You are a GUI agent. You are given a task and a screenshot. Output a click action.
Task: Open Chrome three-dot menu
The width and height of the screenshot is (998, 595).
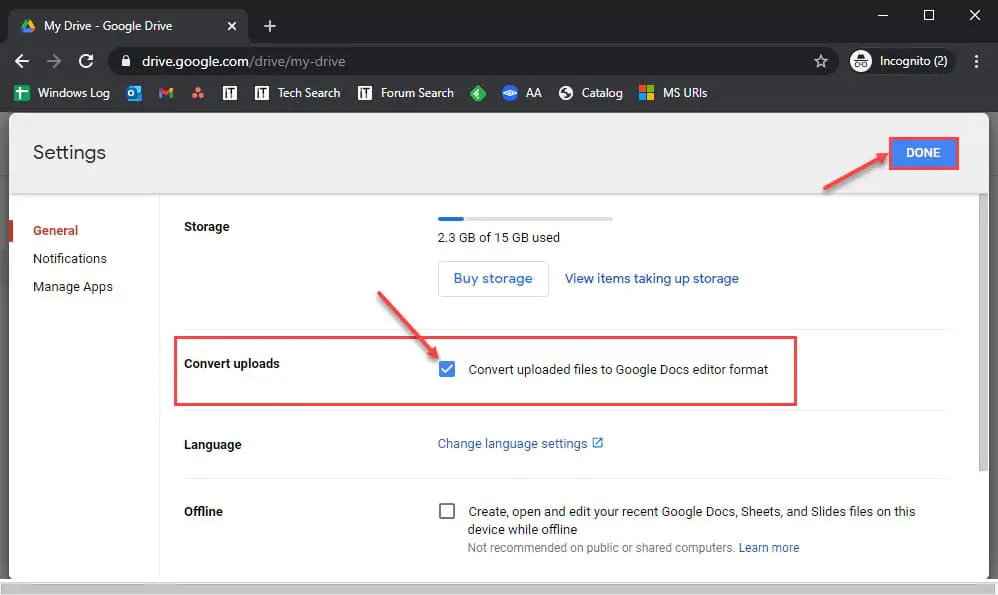[x=976, y=61]
